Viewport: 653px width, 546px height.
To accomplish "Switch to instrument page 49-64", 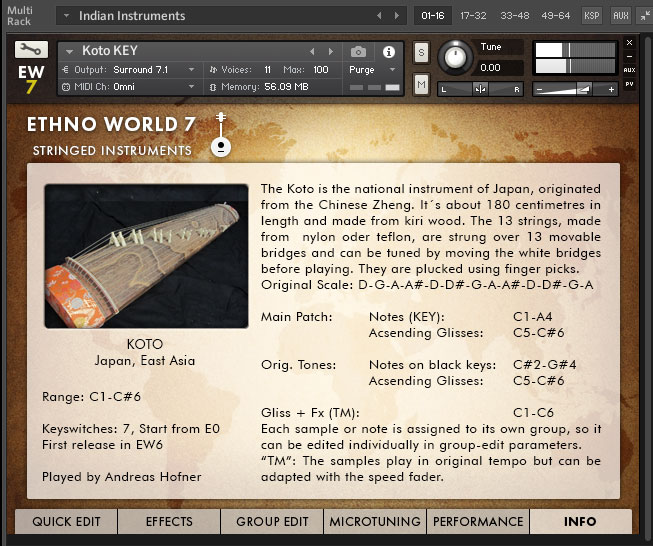I will (555, 16).
